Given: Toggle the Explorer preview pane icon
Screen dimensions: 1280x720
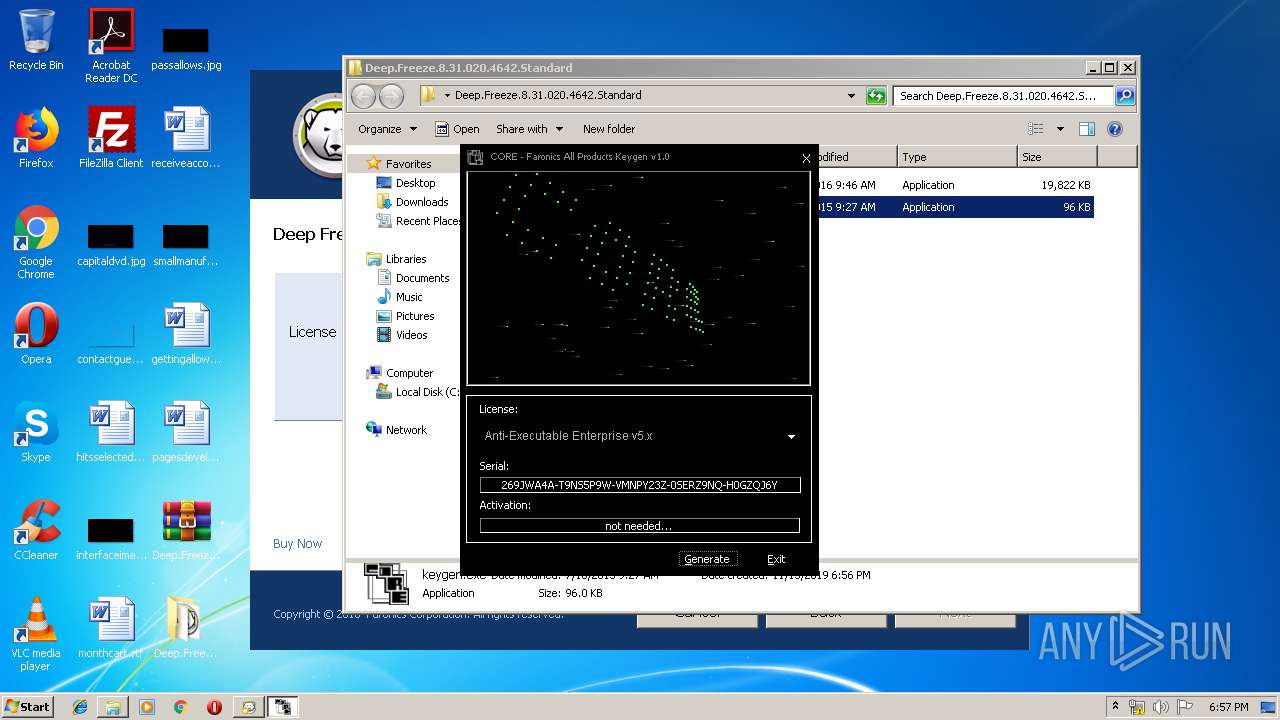Looking at the screenshot, I should [x=1087, y=129].
